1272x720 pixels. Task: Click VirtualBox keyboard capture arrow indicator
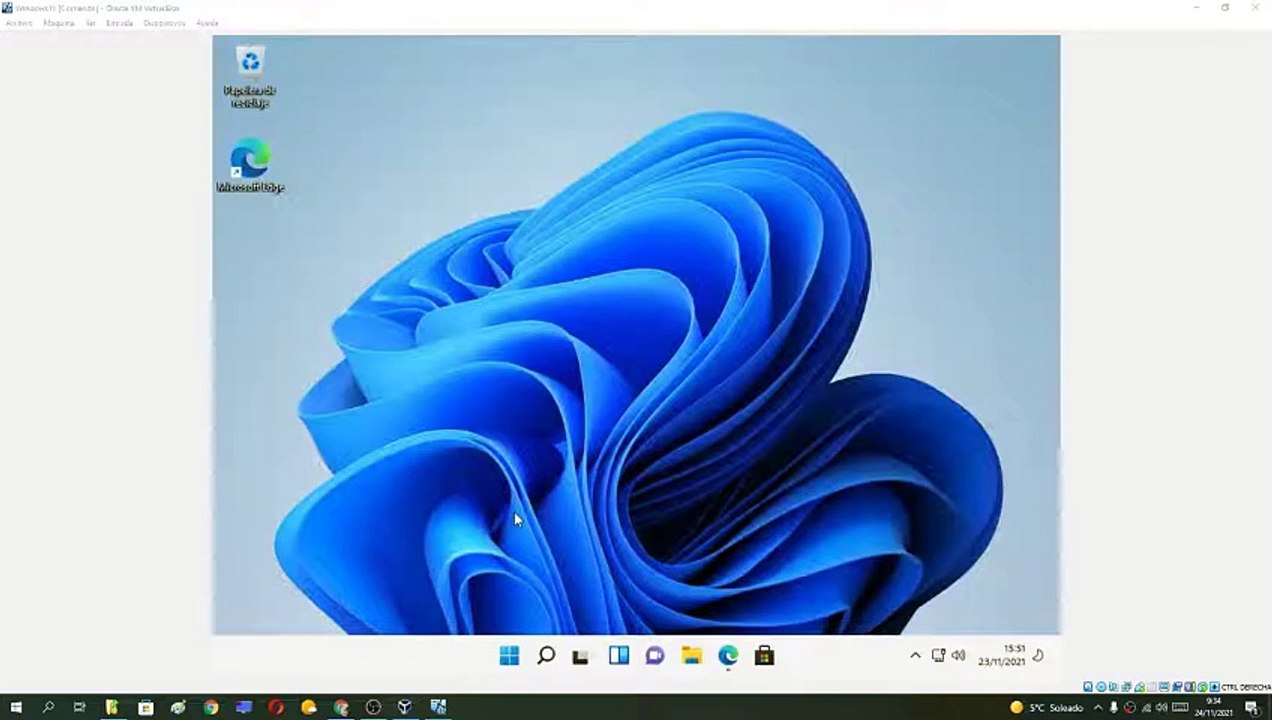pos(1215,687)
